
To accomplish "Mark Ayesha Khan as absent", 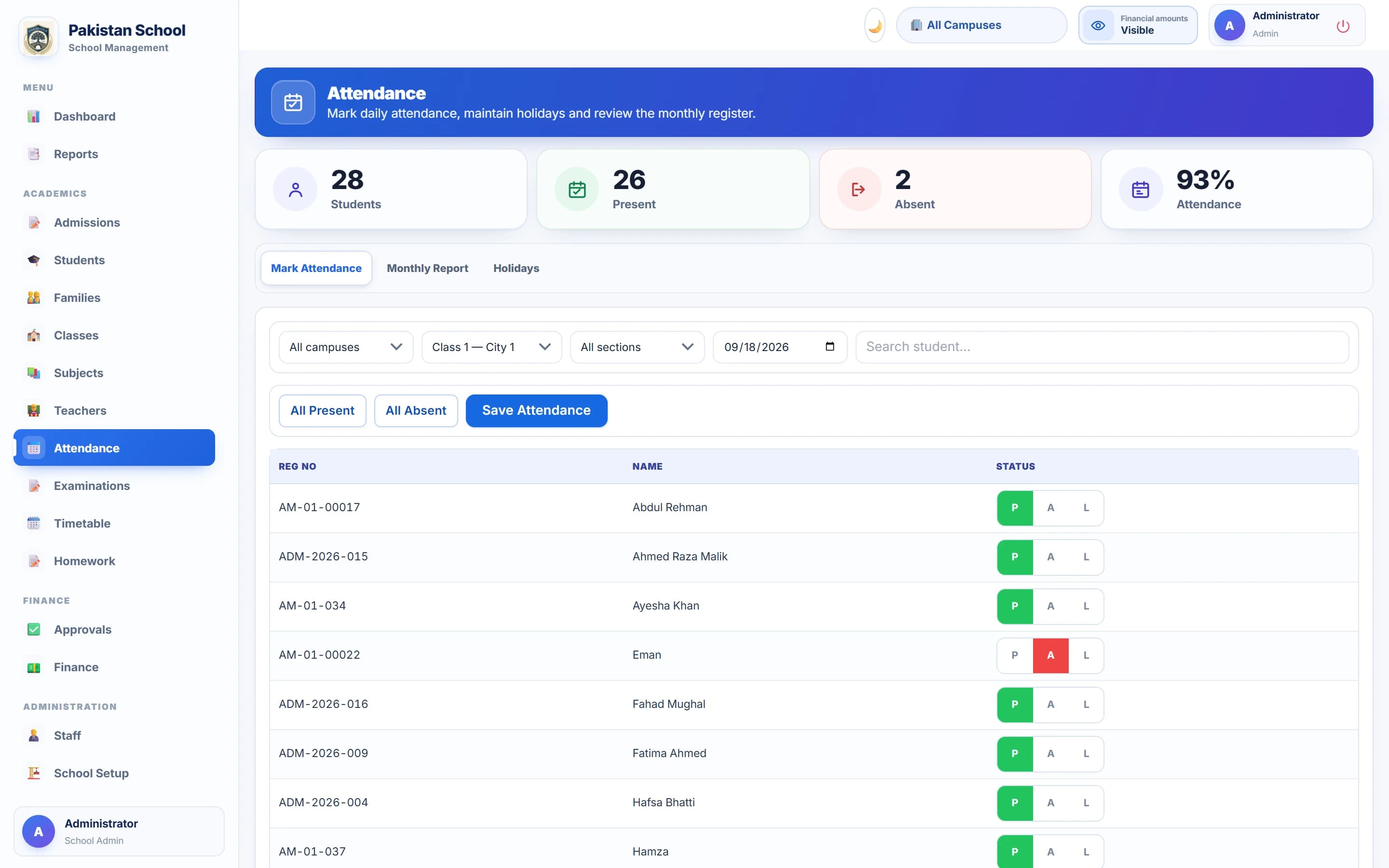I will (x=1050, y=606).
